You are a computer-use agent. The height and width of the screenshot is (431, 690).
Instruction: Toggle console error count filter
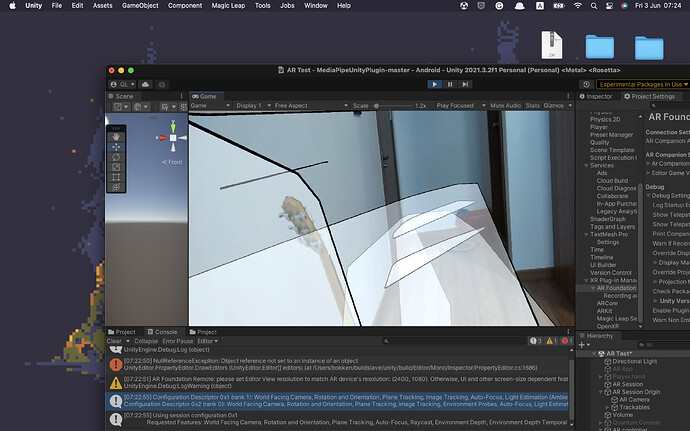567,341
